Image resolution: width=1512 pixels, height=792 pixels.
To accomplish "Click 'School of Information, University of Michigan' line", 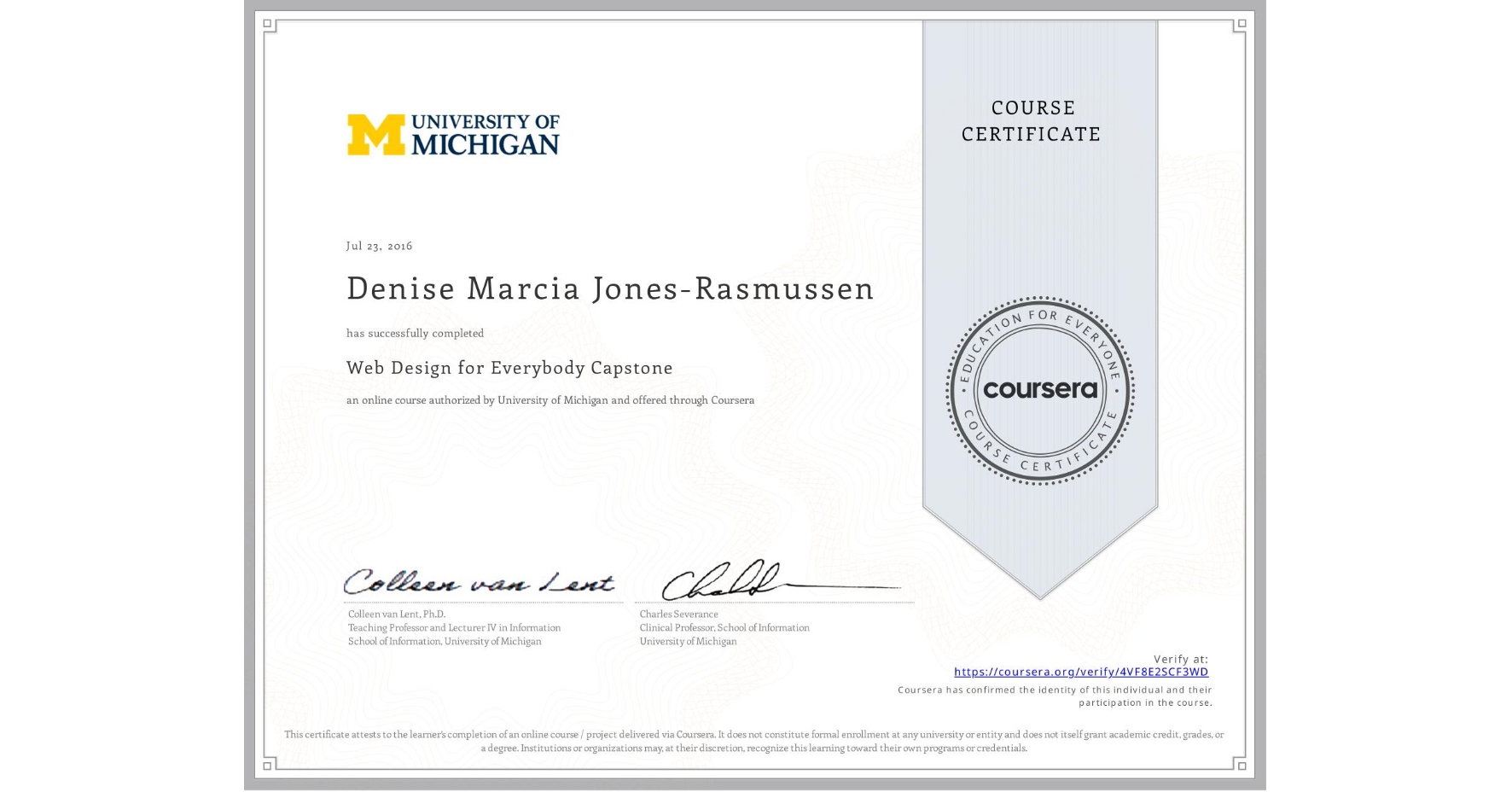I will click(x=445, y=641).
